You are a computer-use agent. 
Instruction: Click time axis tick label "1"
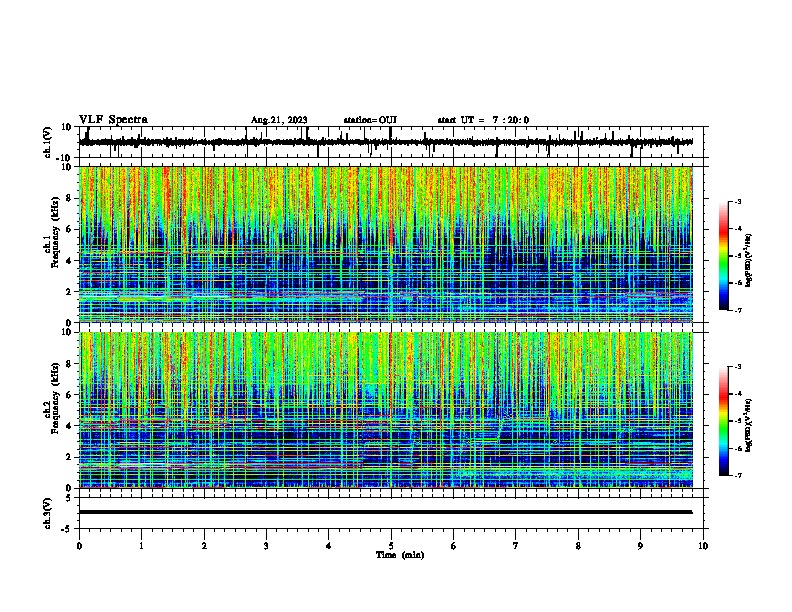tap(141, 546)
